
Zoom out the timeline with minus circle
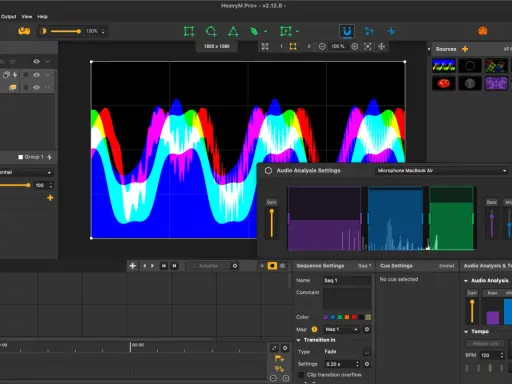click(x=273, y=378)
